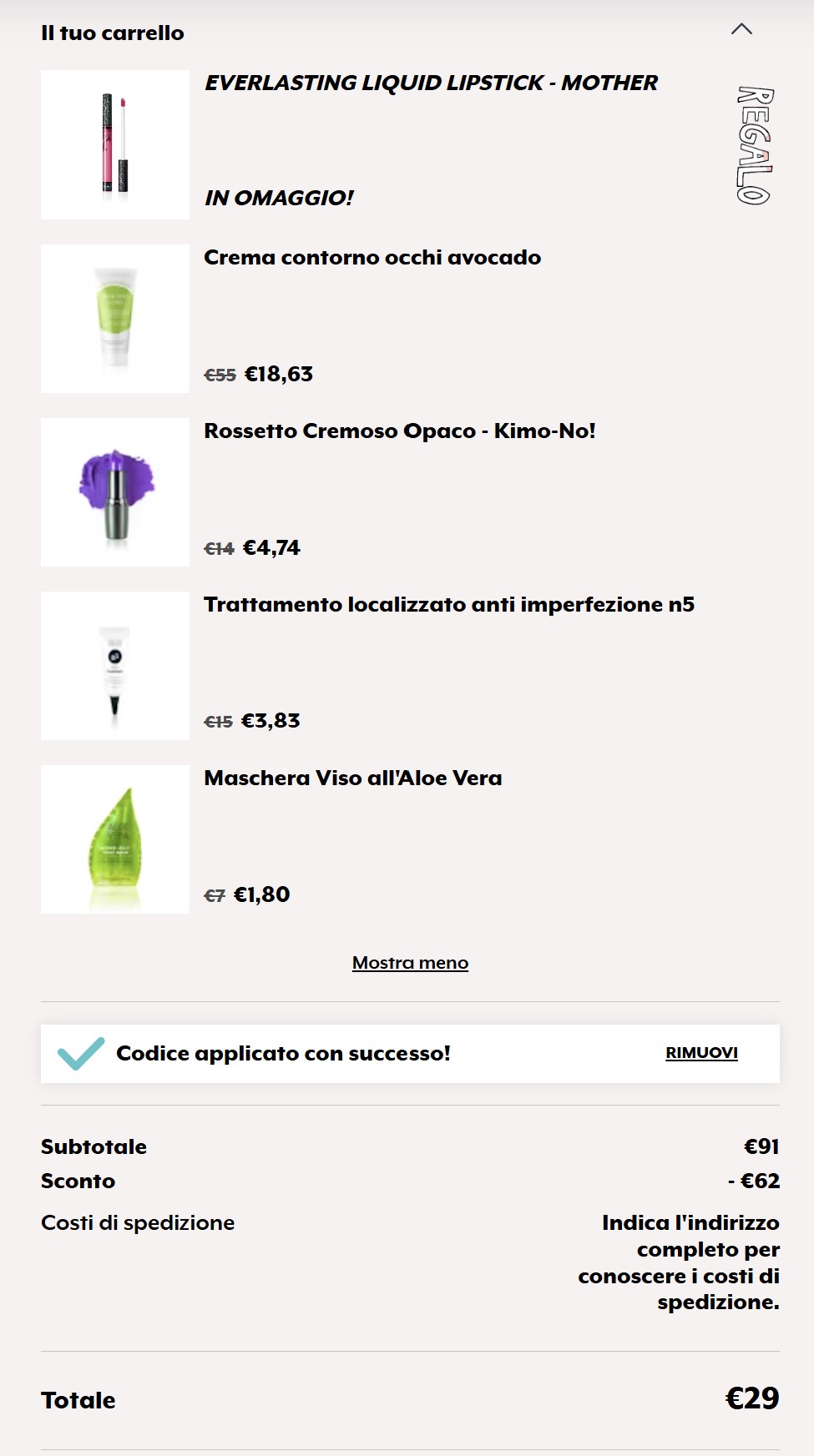The image size is (814, 1456).
Task: Click the €18,63 discounted eye cream price
Action: pos(279,375)
